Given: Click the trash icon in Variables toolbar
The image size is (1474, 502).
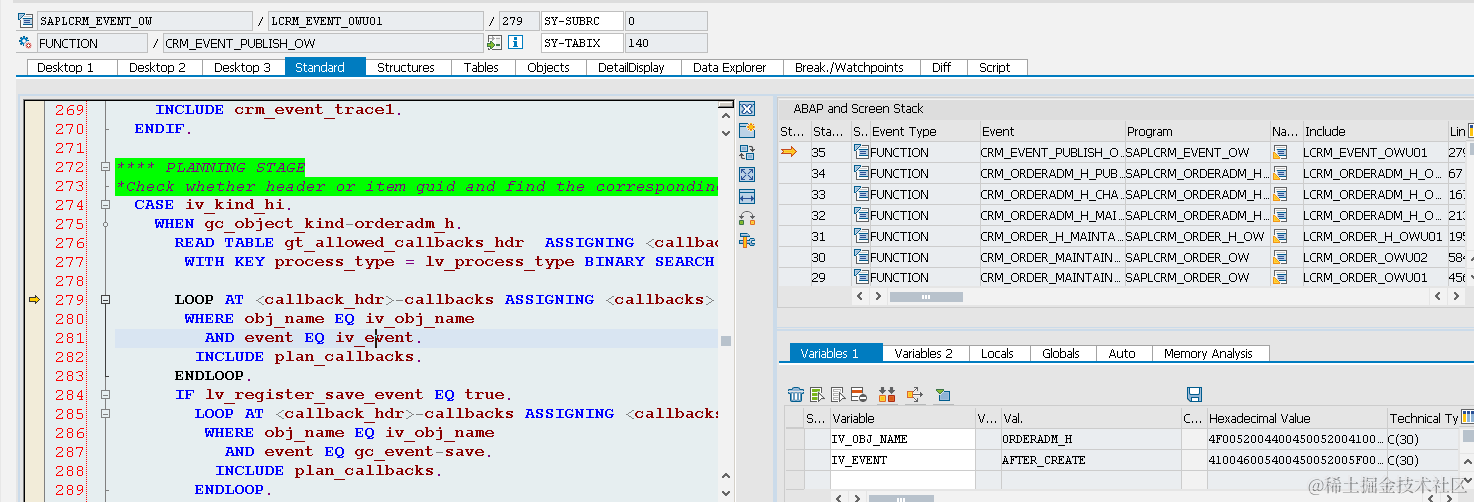Looking at the screenshot, I should point(796,394).
